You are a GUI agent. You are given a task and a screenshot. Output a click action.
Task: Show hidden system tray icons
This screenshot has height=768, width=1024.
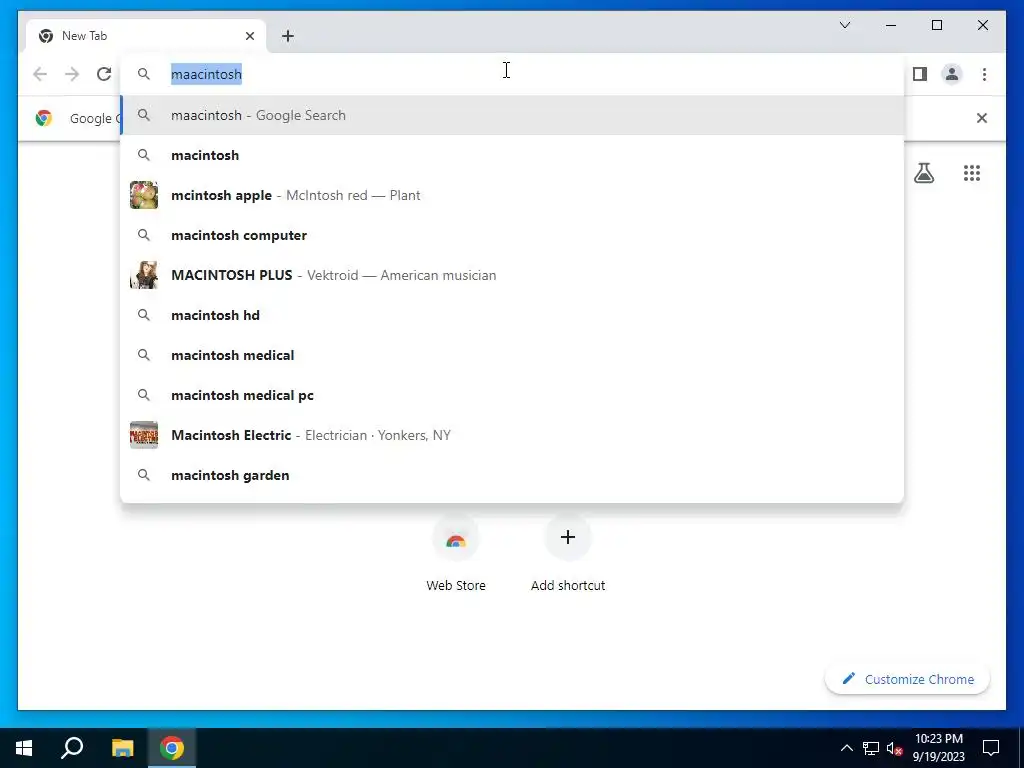846,748
